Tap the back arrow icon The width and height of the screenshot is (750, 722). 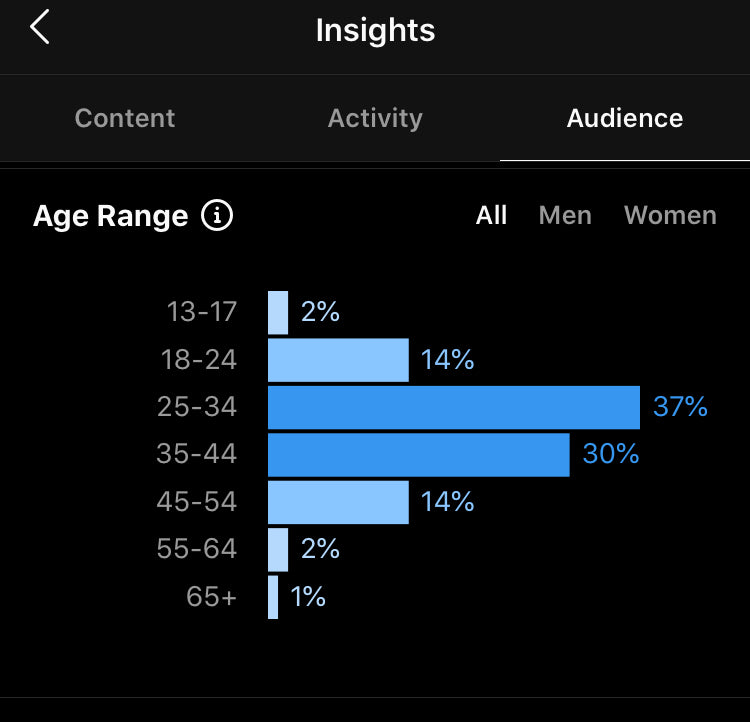[40, 28]
